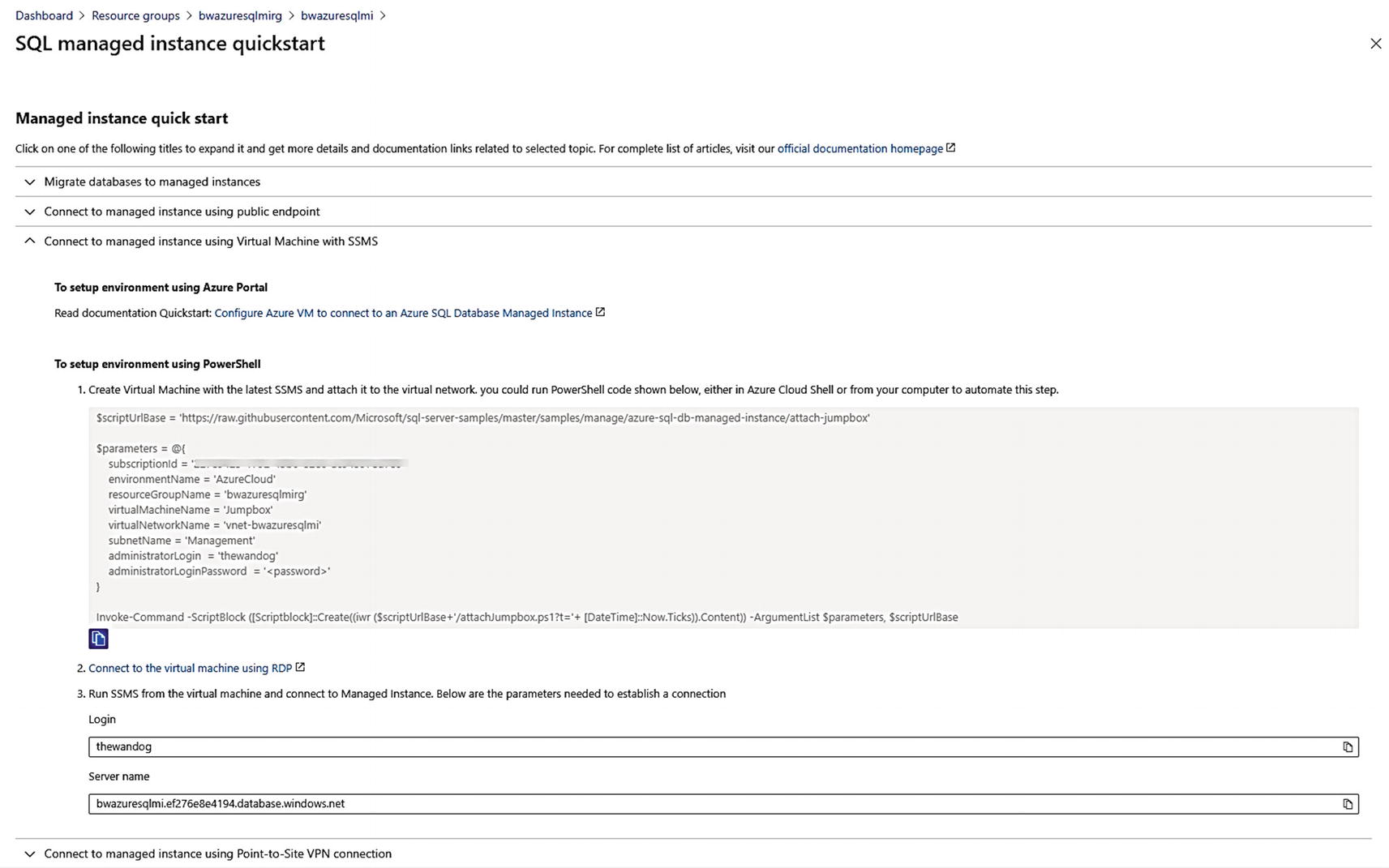Click the external-link icon beside Configure Azure VM link
Image resolution: width=1389 pixels, height=868 pixels.
pos(600,312)
